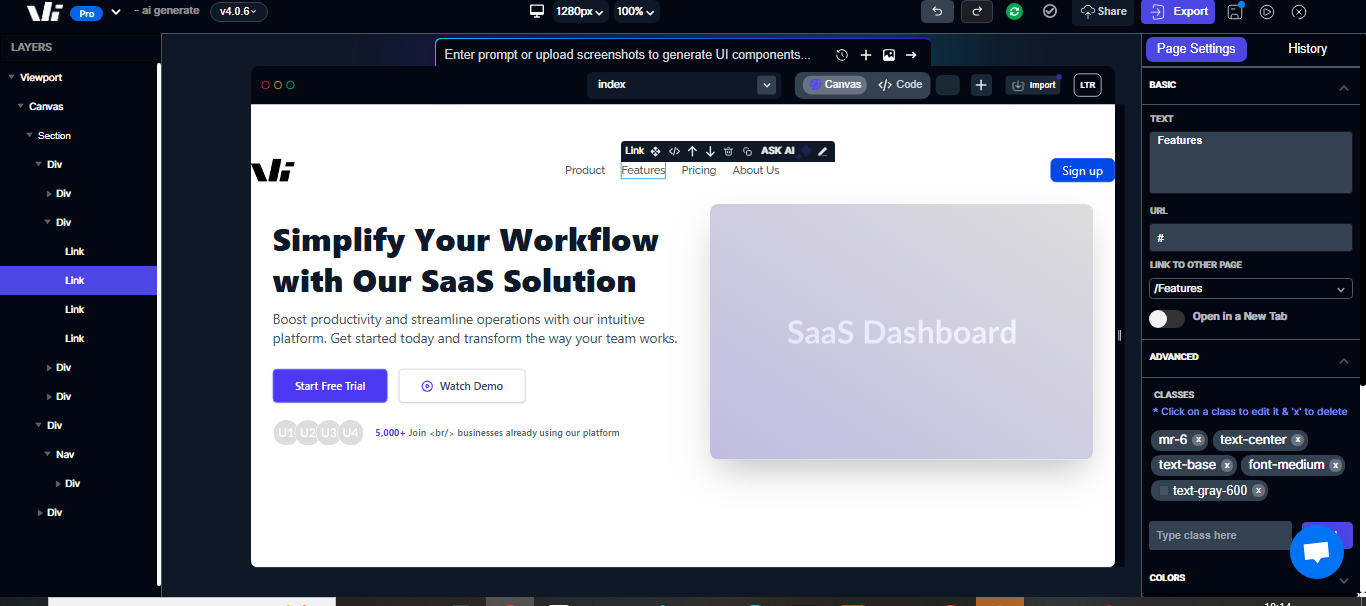Click the text-gray-600 color swatch
The width and height of the screenshot is (1366, 606).
tap(1164, 491)
